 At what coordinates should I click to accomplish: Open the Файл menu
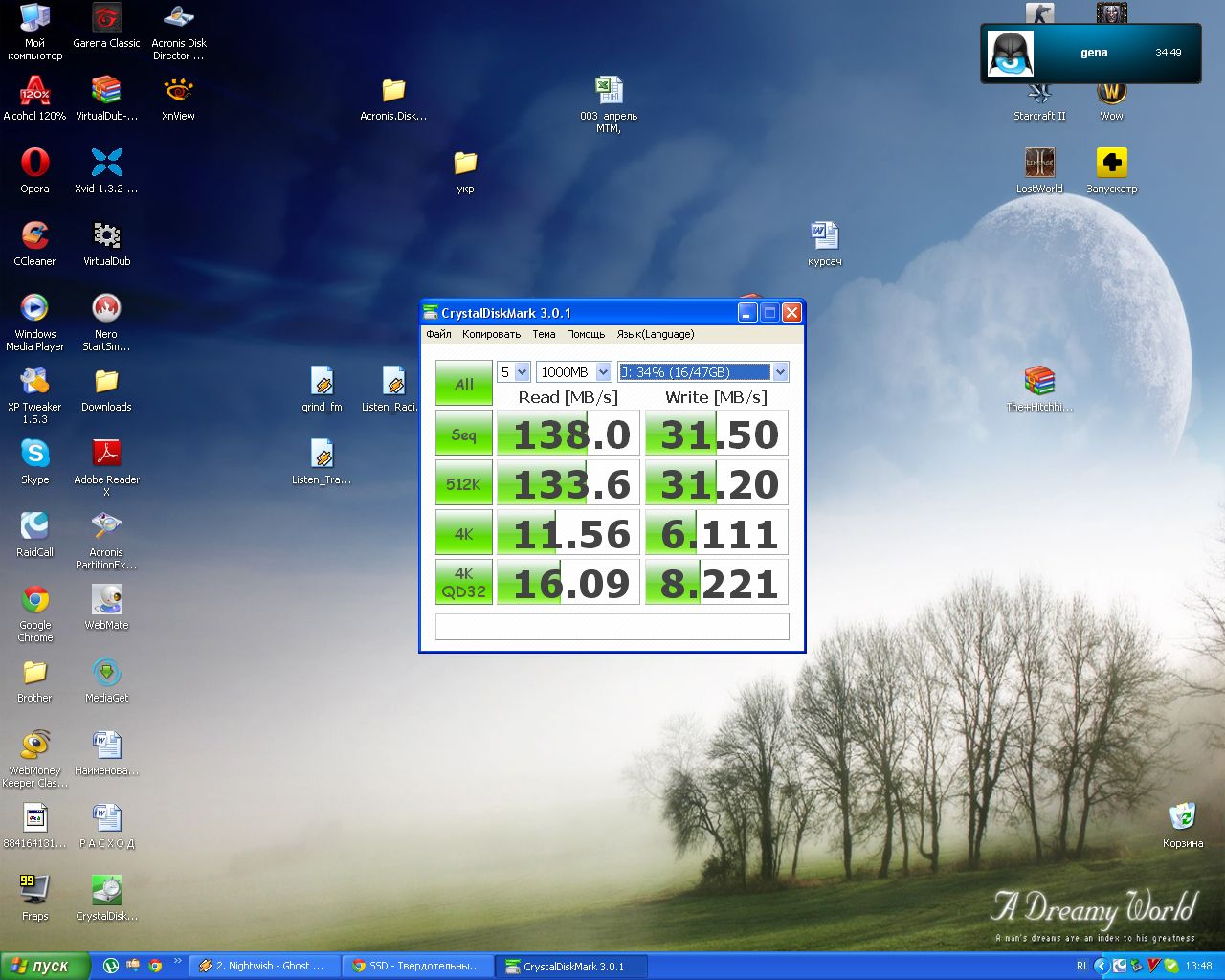[438, 334]
